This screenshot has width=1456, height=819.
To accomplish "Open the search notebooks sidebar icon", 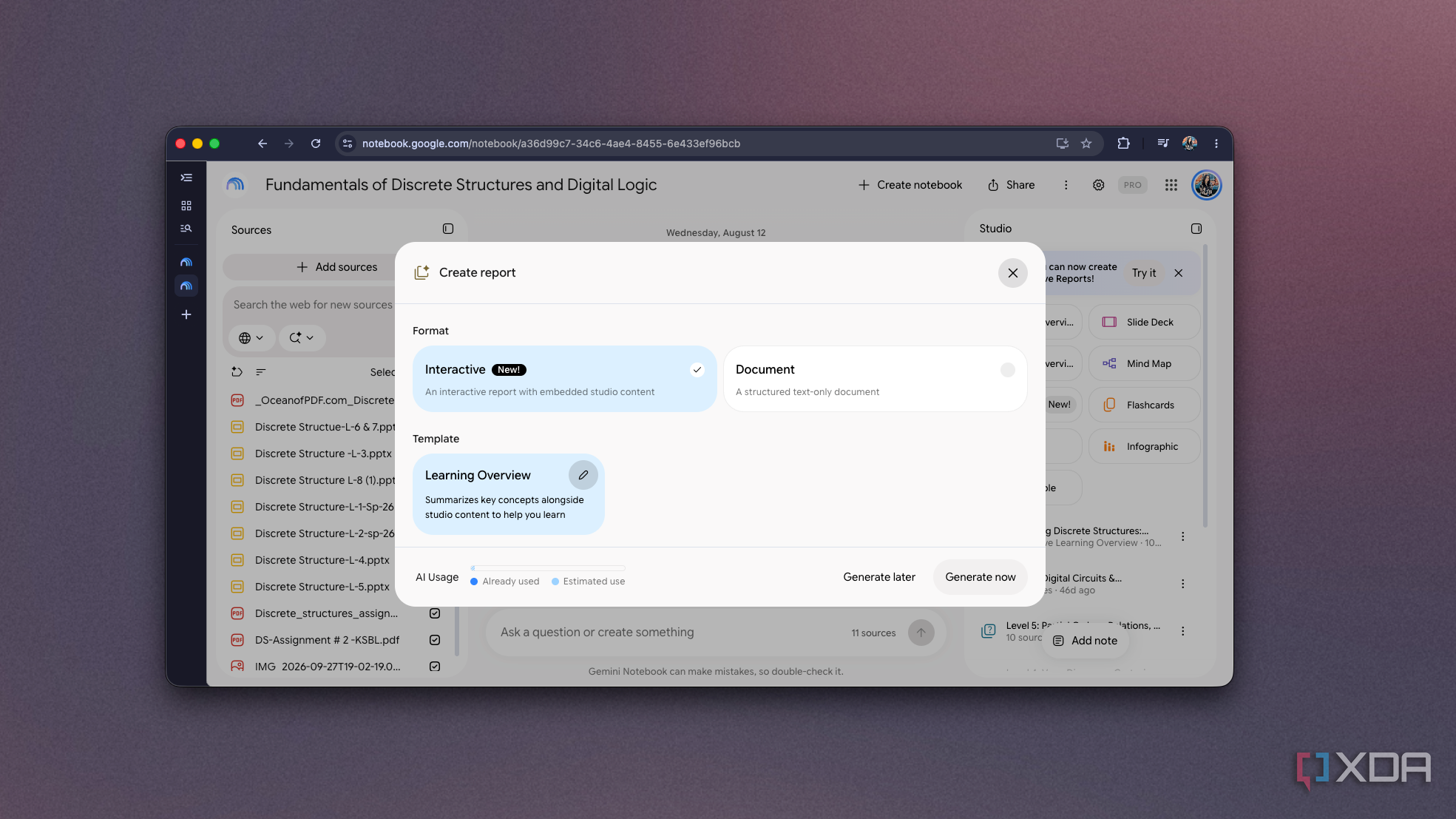I will (x=186, y=229).
